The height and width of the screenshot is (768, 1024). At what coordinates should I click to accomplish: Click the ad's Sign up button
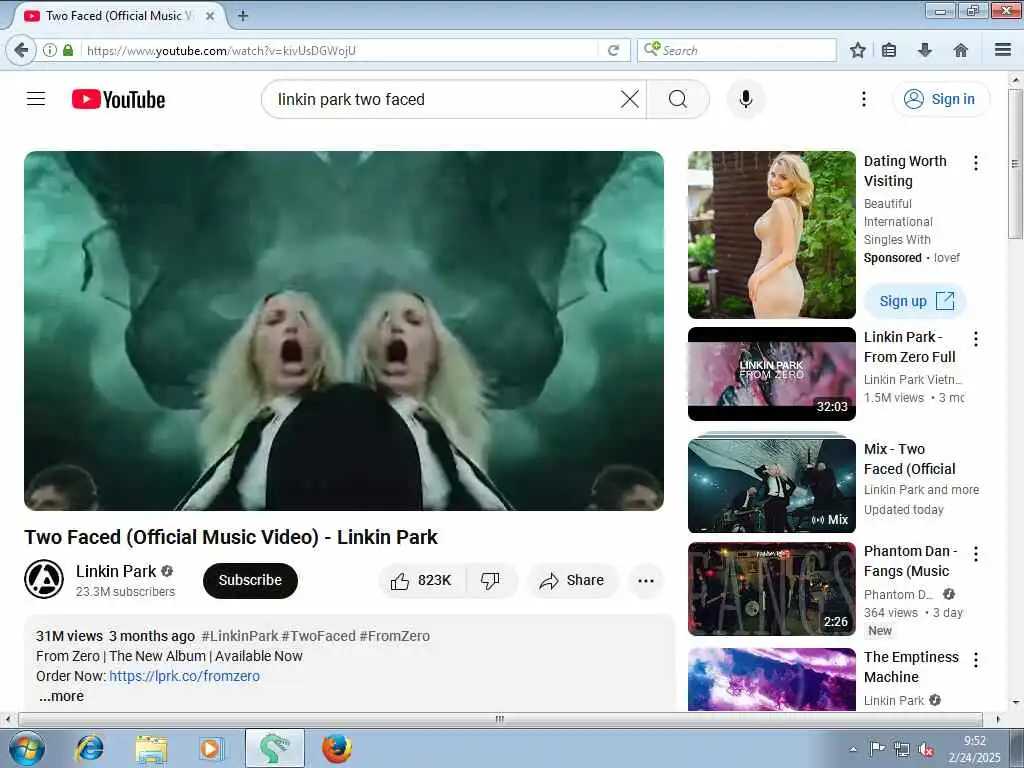click(x=915, y=301)
